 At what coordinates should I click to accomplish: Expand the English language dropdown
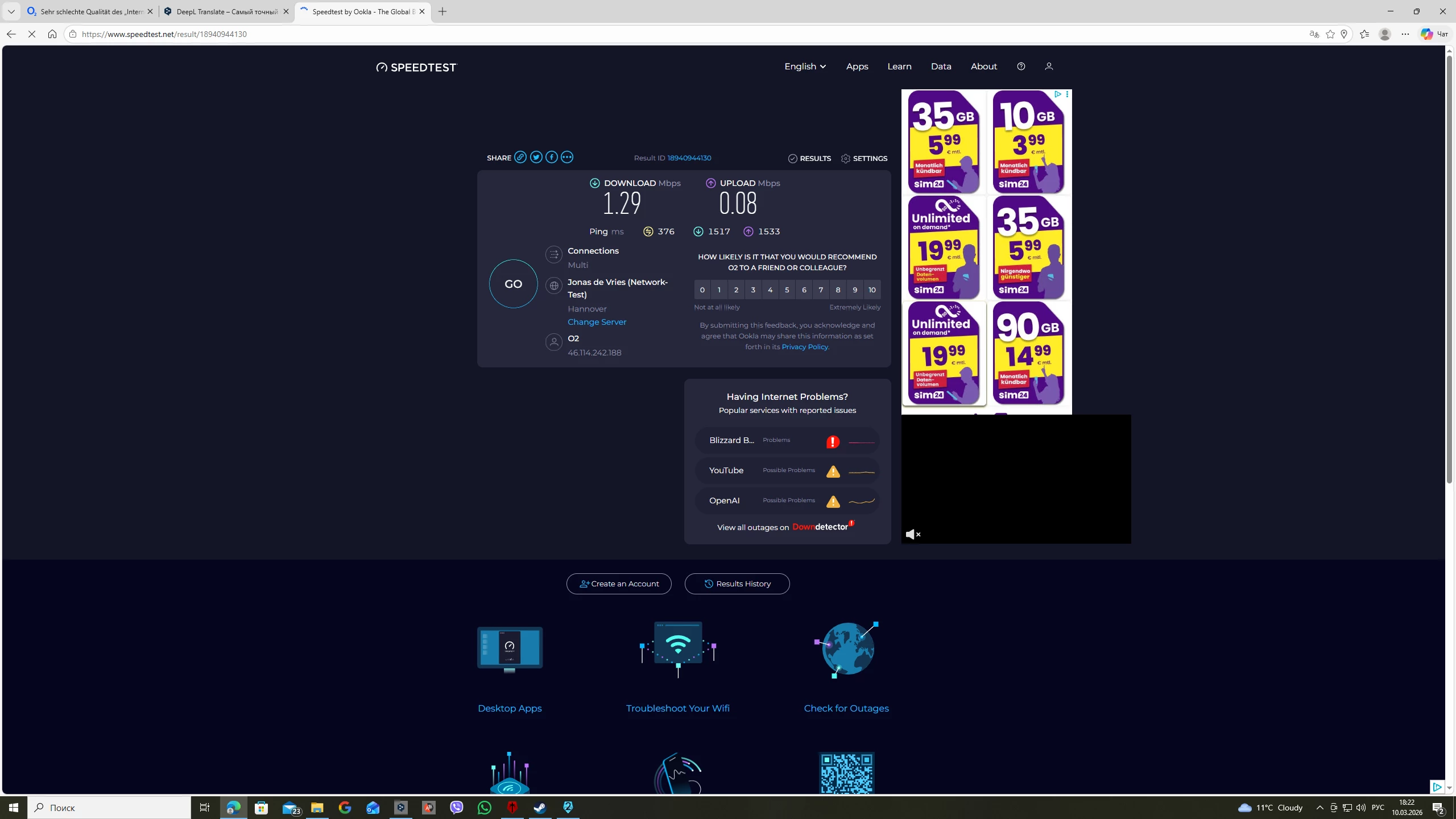[x=805, y=67]
